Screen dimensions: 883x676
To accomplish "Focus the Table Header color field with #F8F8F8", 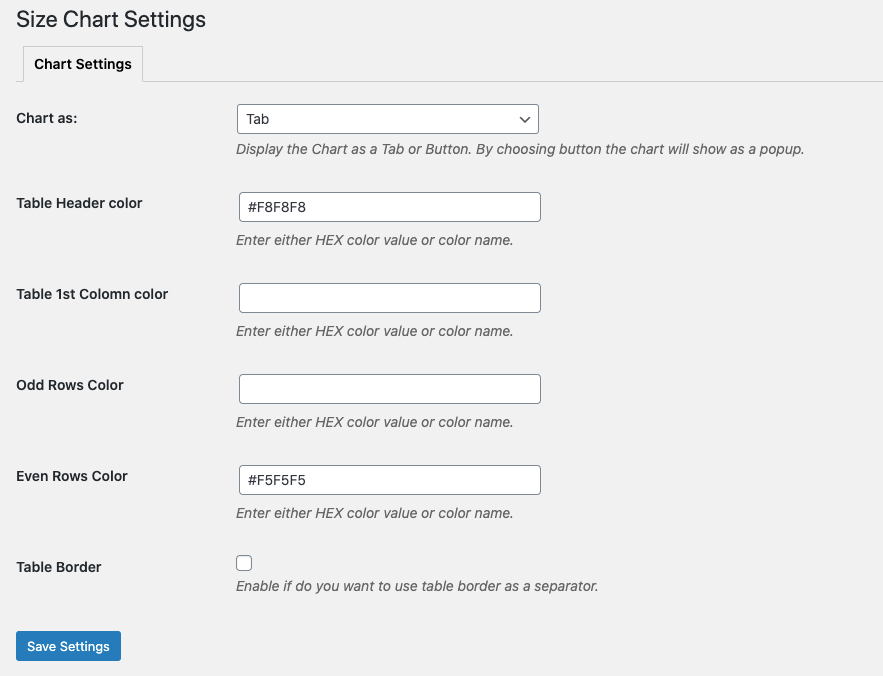I will pyautogui.click(x=390, y=207).
